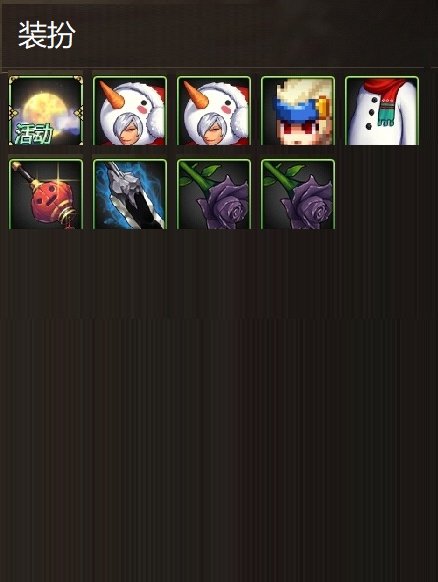The width and height of the screenshot is (438, 582).
Task: Select the last purple rose item
Action: coord(298,194)
